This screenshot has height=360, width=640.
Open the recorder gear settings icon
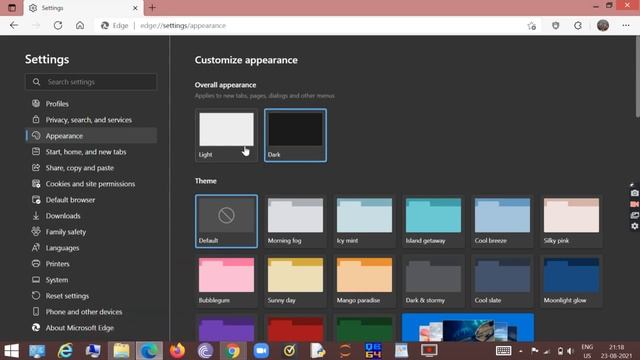click(634, 226)
